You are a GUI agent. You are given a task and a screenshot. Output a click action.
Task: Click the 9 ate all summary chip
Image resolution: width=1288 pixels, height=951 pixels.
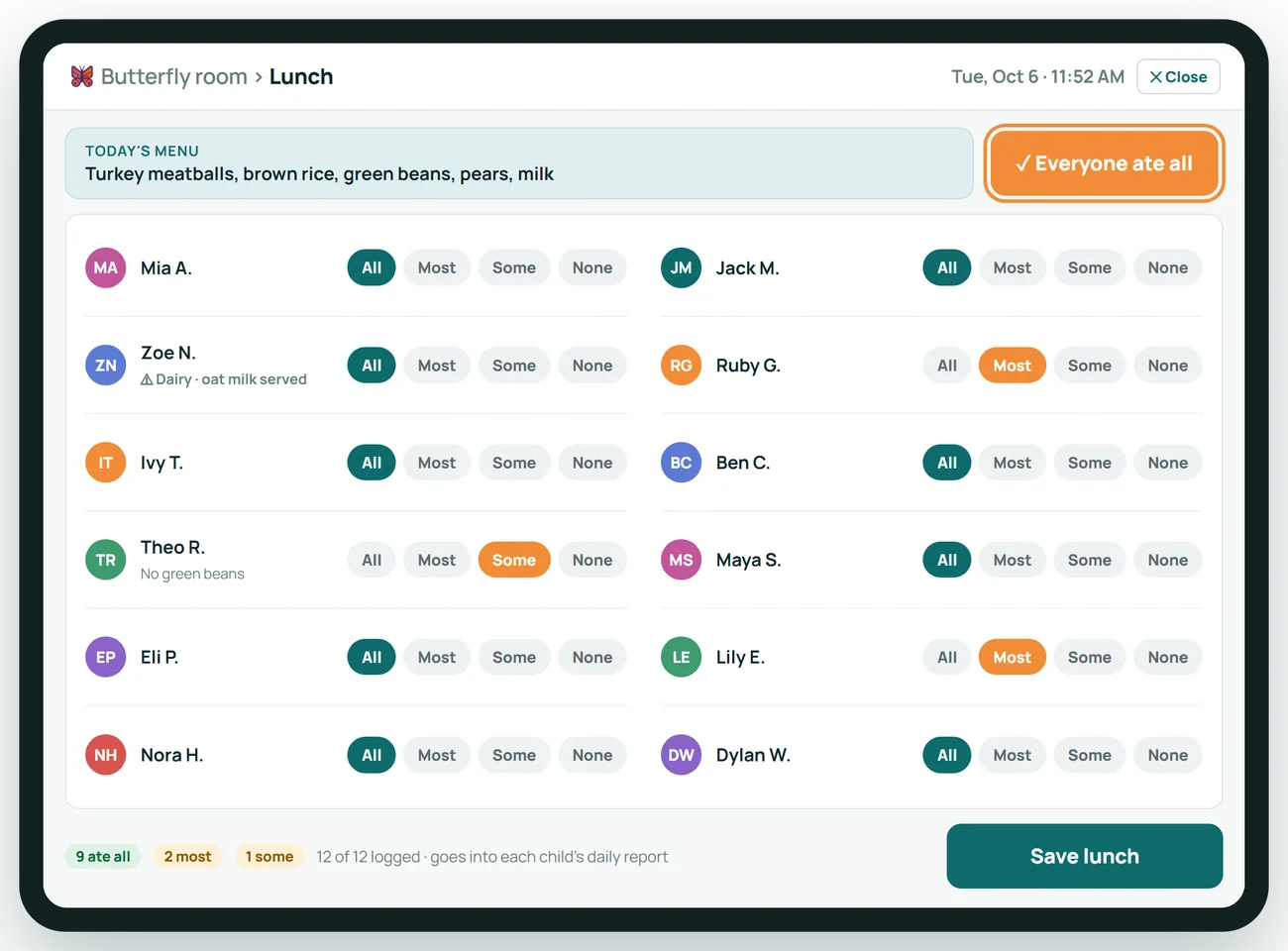103,857
